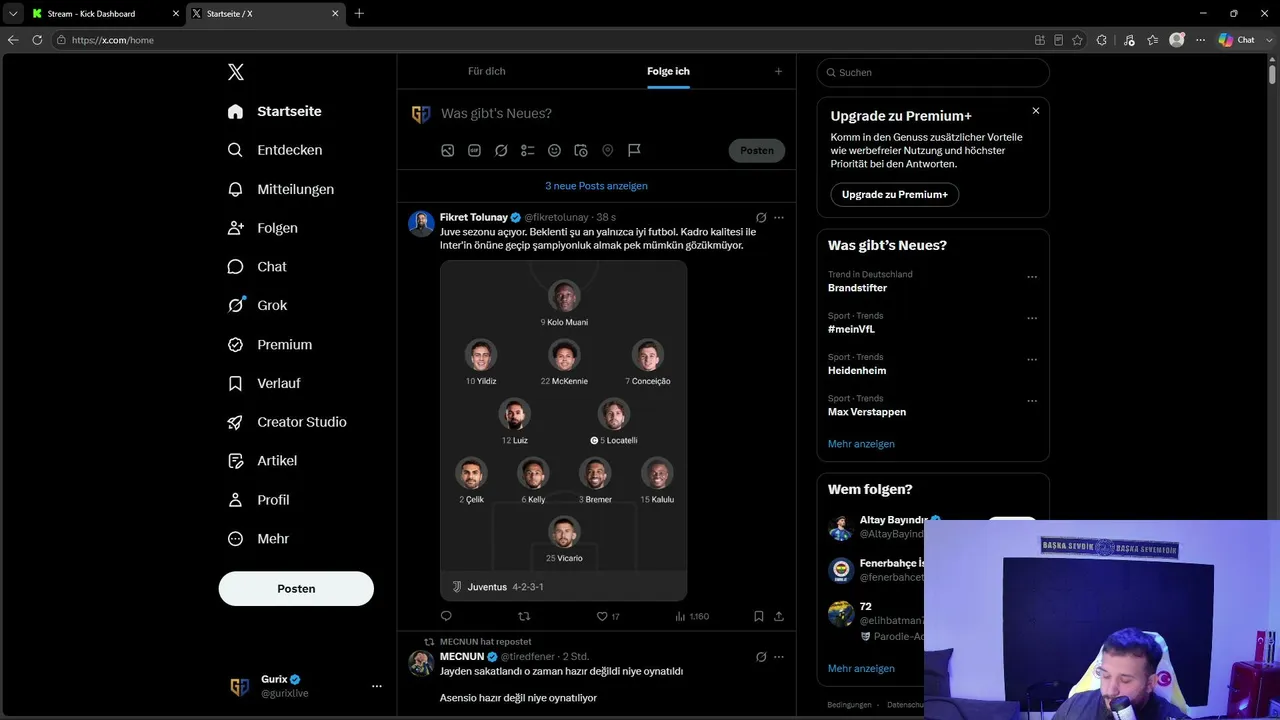Viewport: 1280px width, 720px height.
Task: Open Verlauf bookmarks entry
Action: (x=264, y=383)
